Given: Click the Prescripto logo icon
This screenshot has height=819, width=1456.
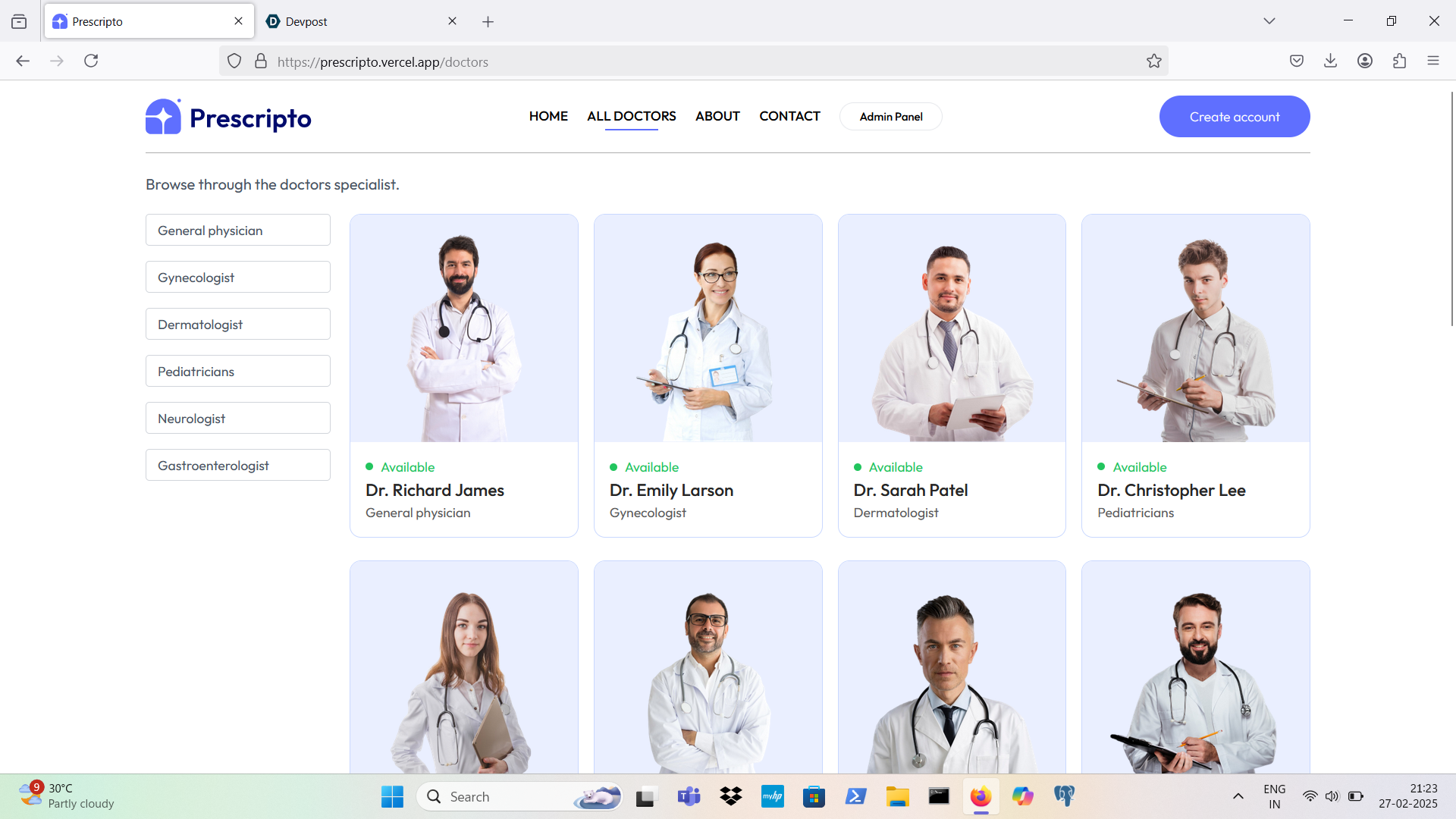Looking at the screenshot, I should pyautogui.click(x=163, y=117).
